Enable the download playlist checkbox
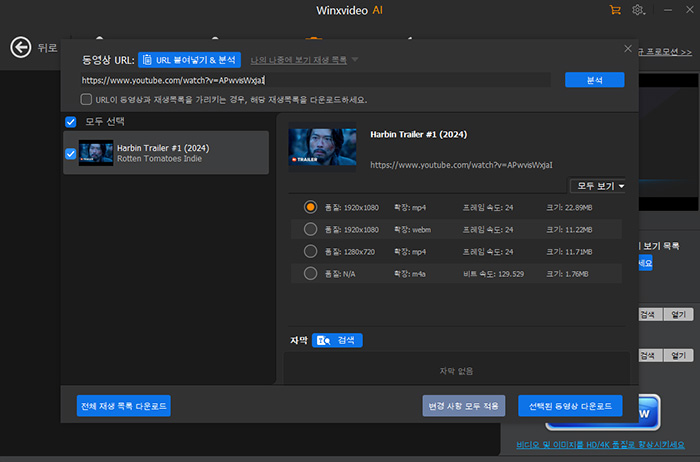Viewport: 700px width, 462px height. pyautogui.click(x=86, y=99)
